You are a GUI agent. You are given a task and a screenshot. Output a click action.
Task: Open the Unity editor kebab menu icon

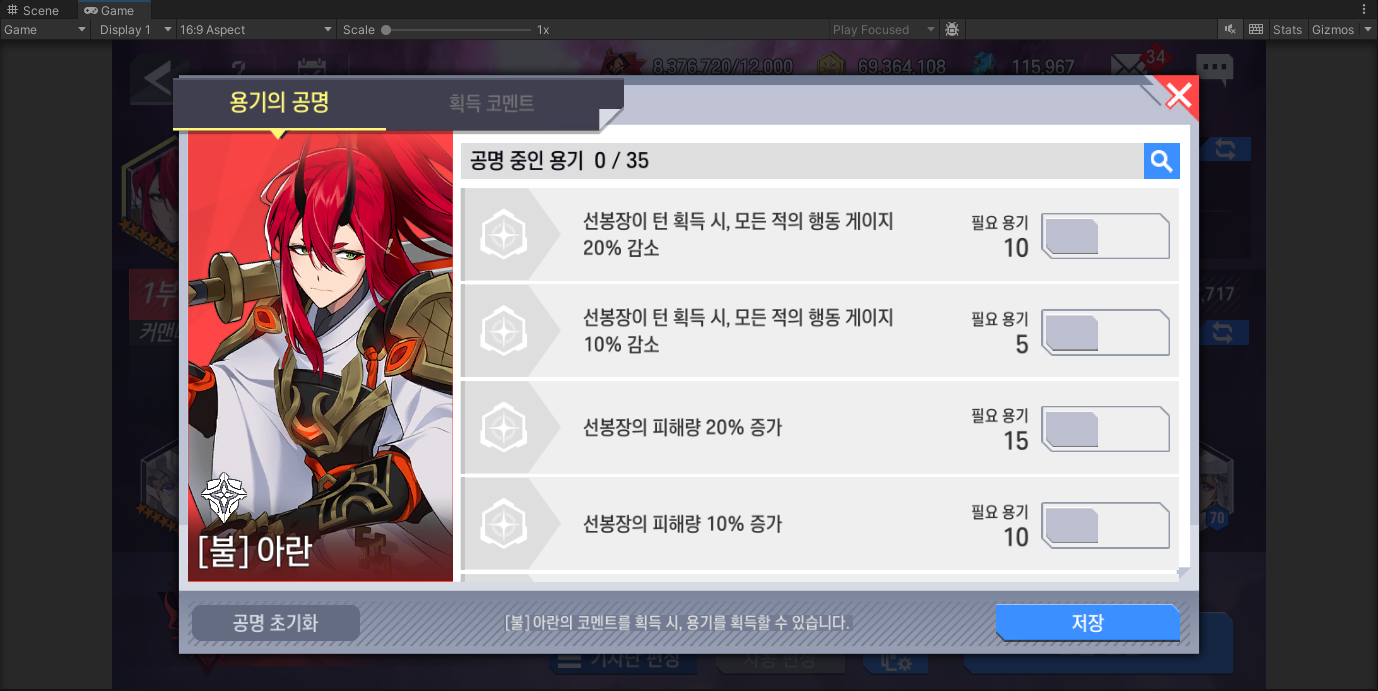click(1364, 9)
